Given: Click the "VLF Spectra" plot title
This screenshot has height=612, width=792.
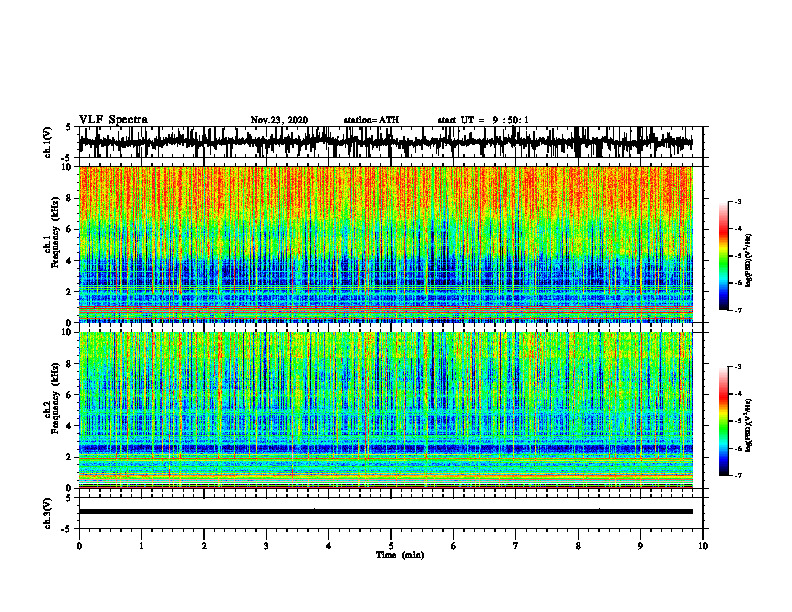Looking at the screenshot, I should [x=113, y=119].
